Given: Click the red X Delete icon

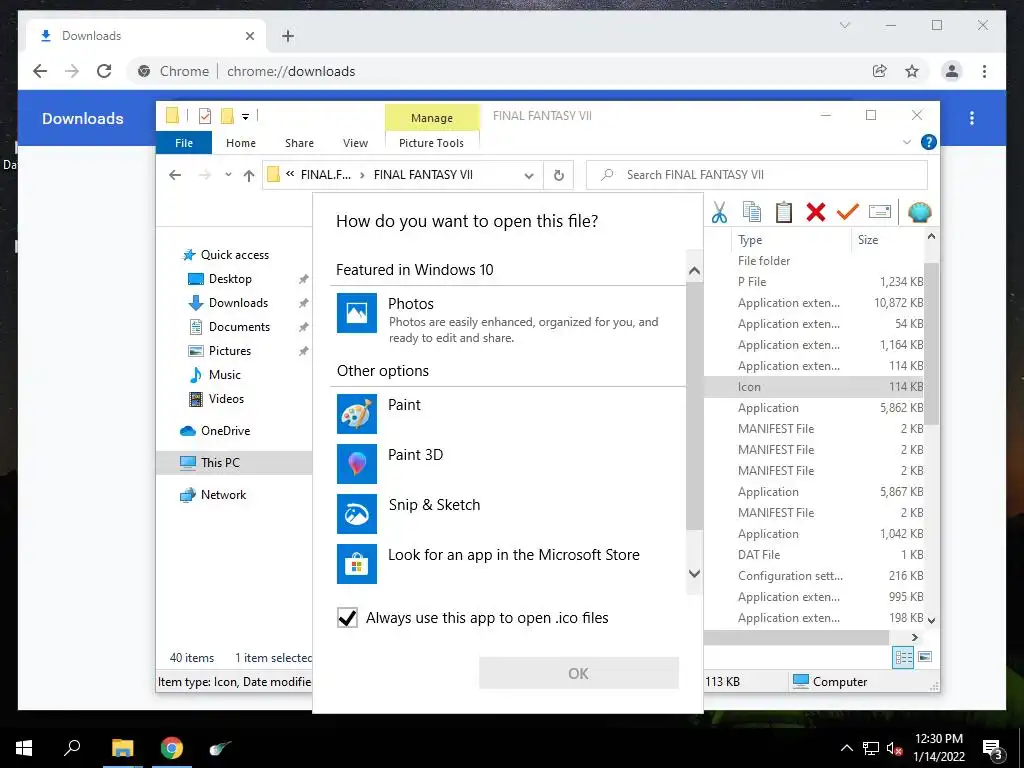Looking at the screenshot, I should click(816, 212).
